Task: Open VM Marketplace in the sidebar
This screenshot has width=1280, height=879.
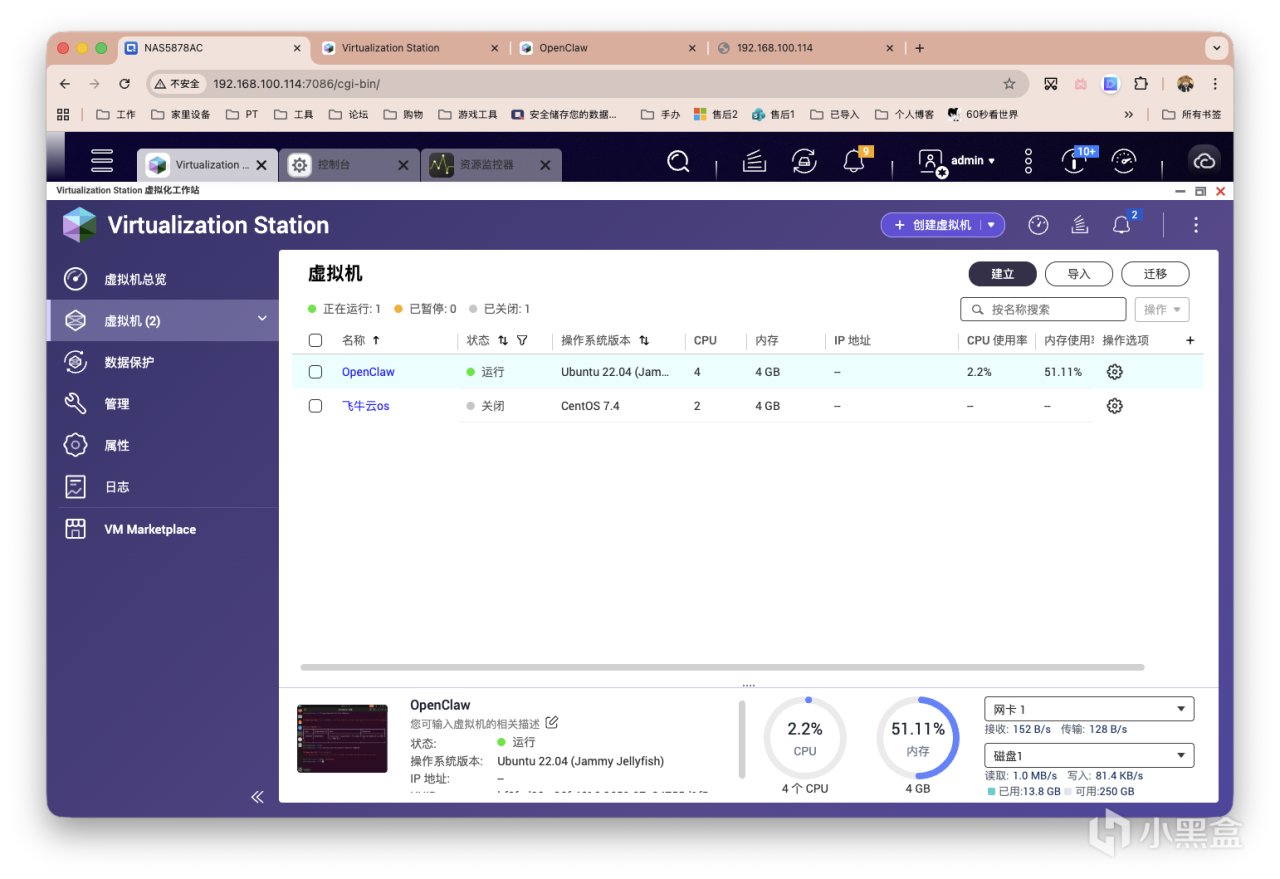Action: tap(163, 529)
